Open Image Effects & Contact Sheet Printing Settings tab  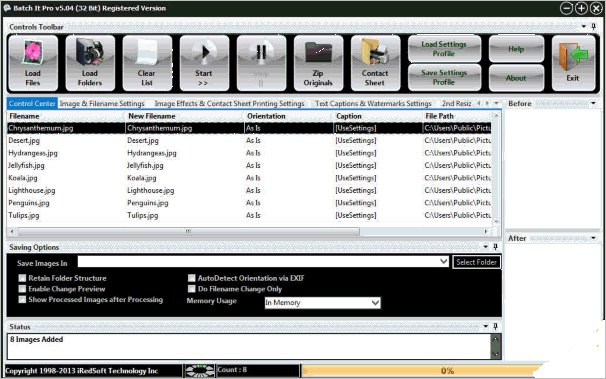[x=230, y=104]
